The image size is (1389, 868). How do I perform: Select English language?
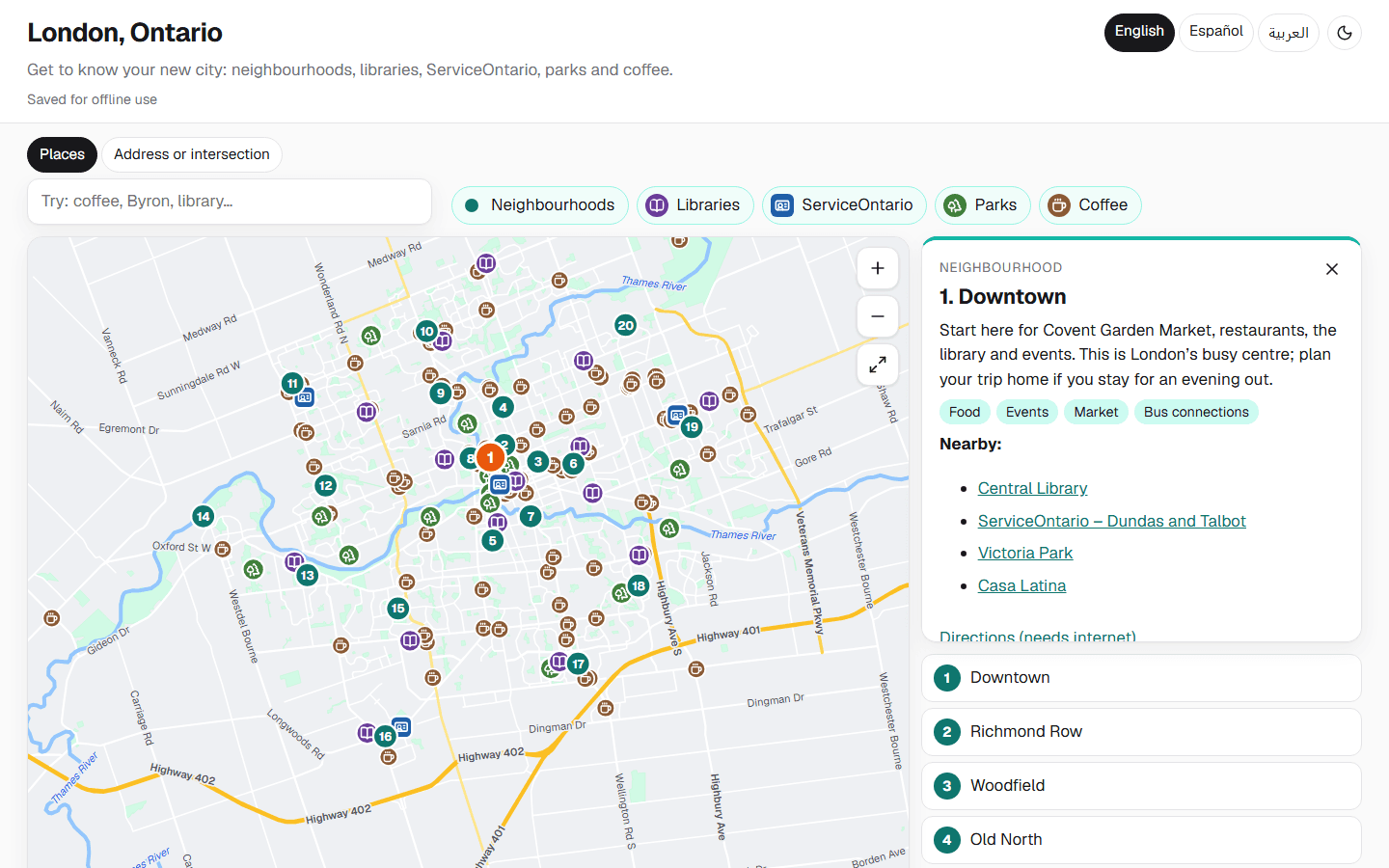click(1139, 32)
